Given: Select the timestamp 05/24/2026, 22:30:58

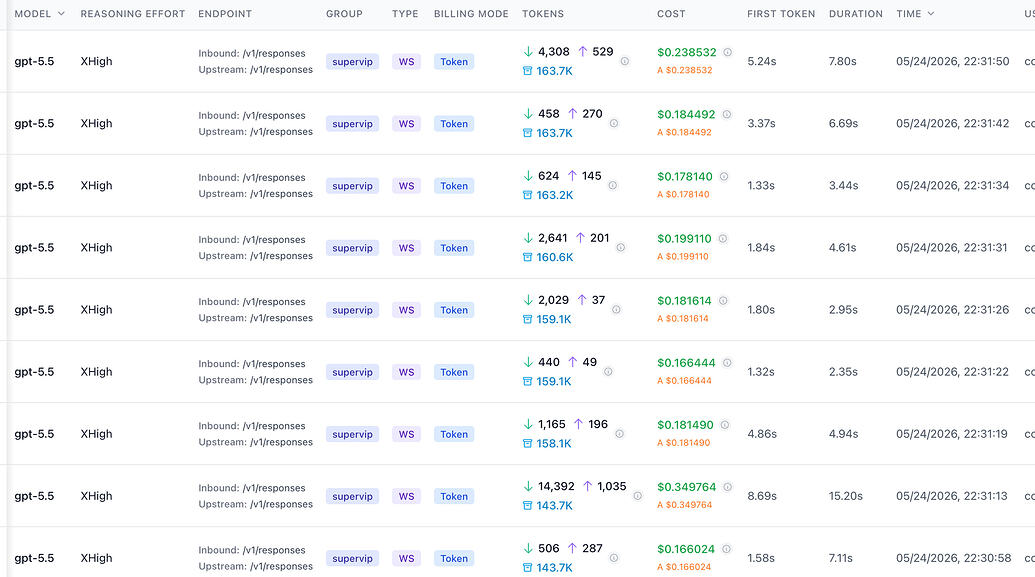Looking at the screenshot, I should [953, 558].
